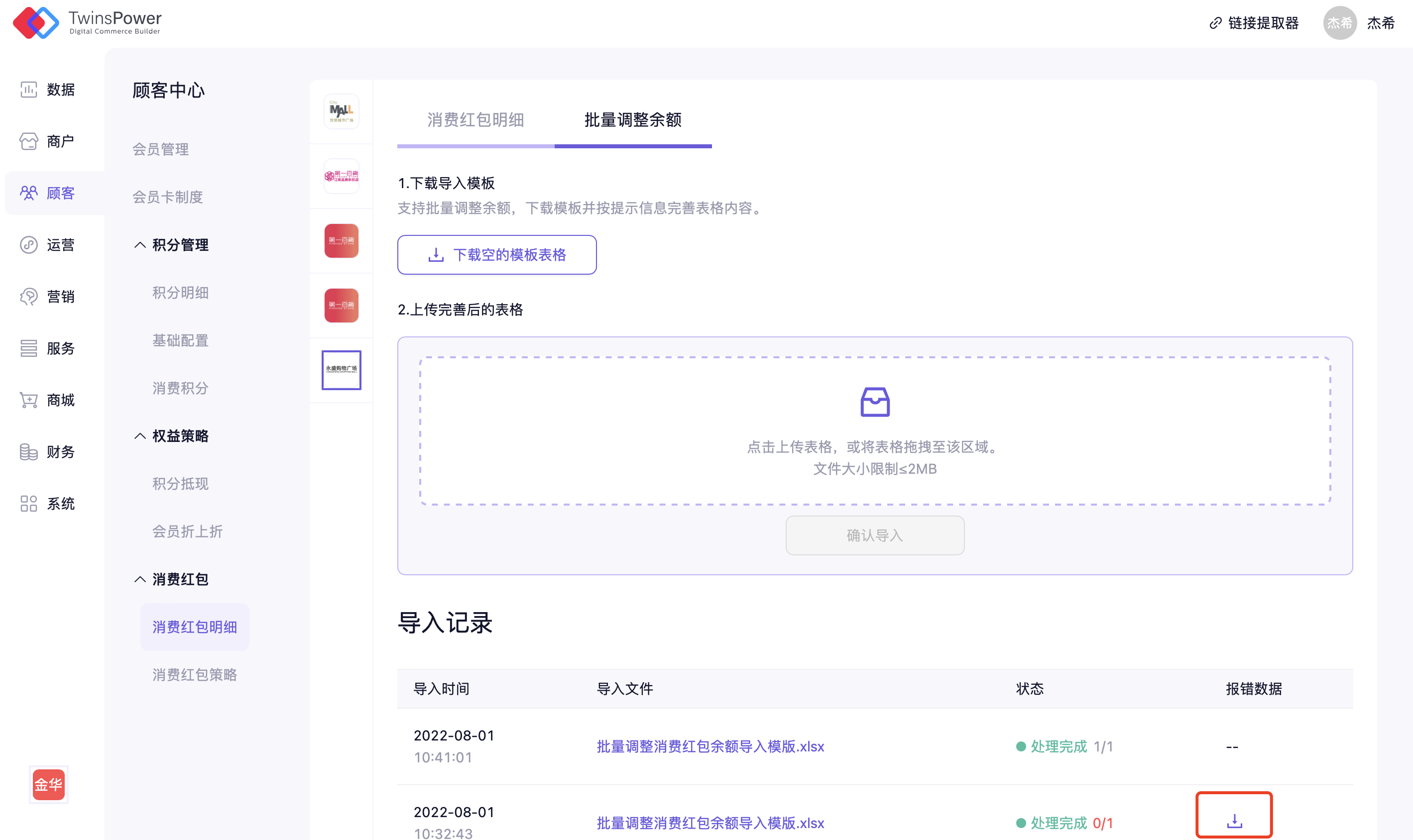Screen dimensions: 1413x840
Task: Open 消费红包策略 in the submenu
Action: click(x=194, y=675)
